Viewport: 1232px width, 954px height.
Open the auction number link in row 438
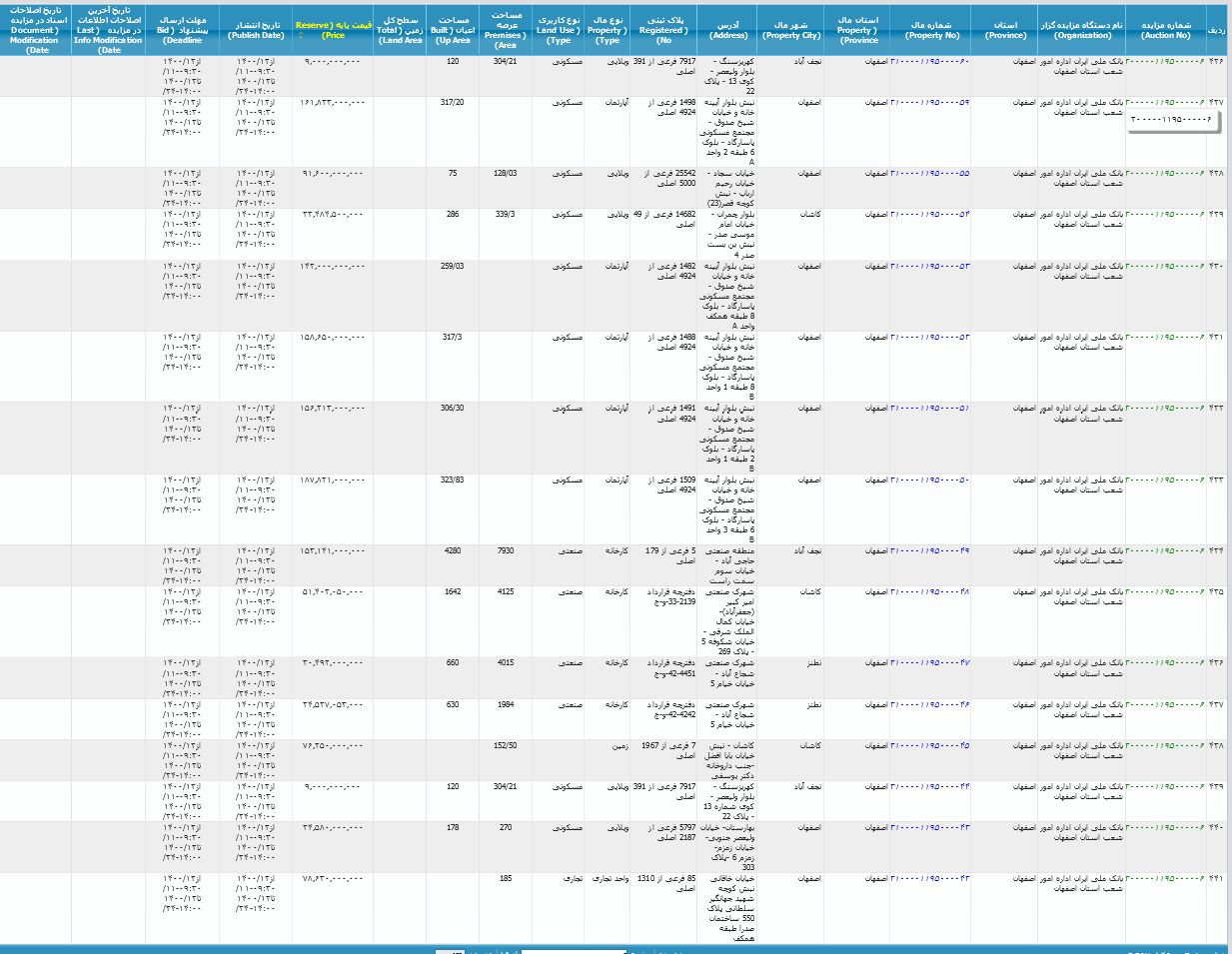[x=1165, y=746]
